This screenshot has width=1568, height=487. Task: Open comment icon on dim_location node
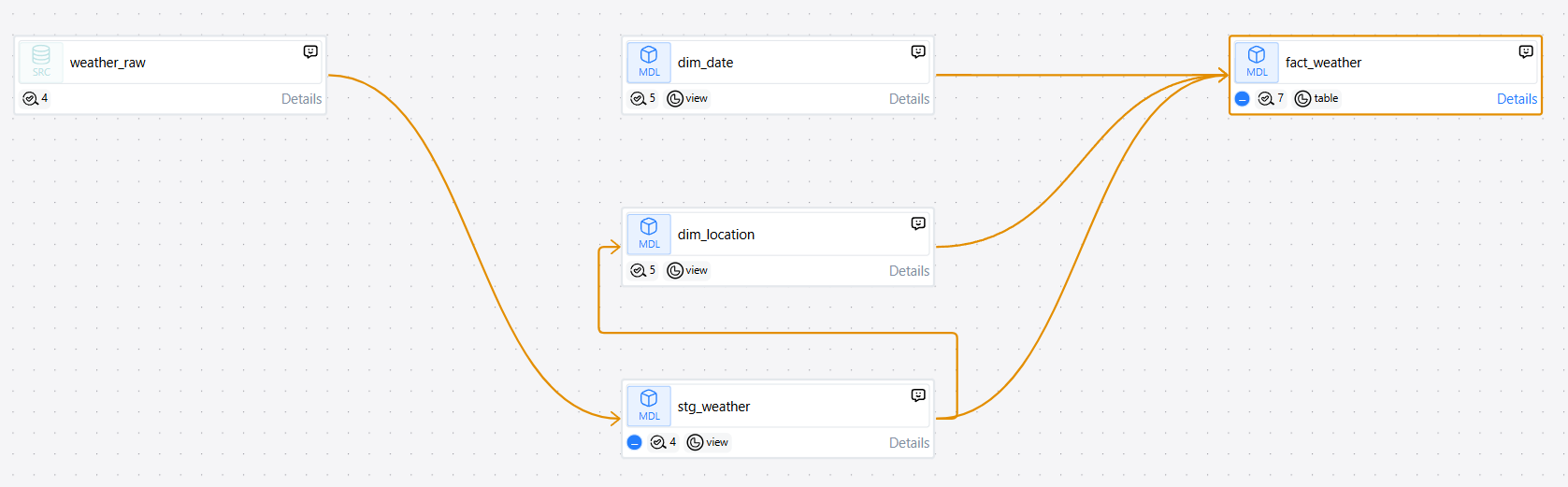[918, 223]
